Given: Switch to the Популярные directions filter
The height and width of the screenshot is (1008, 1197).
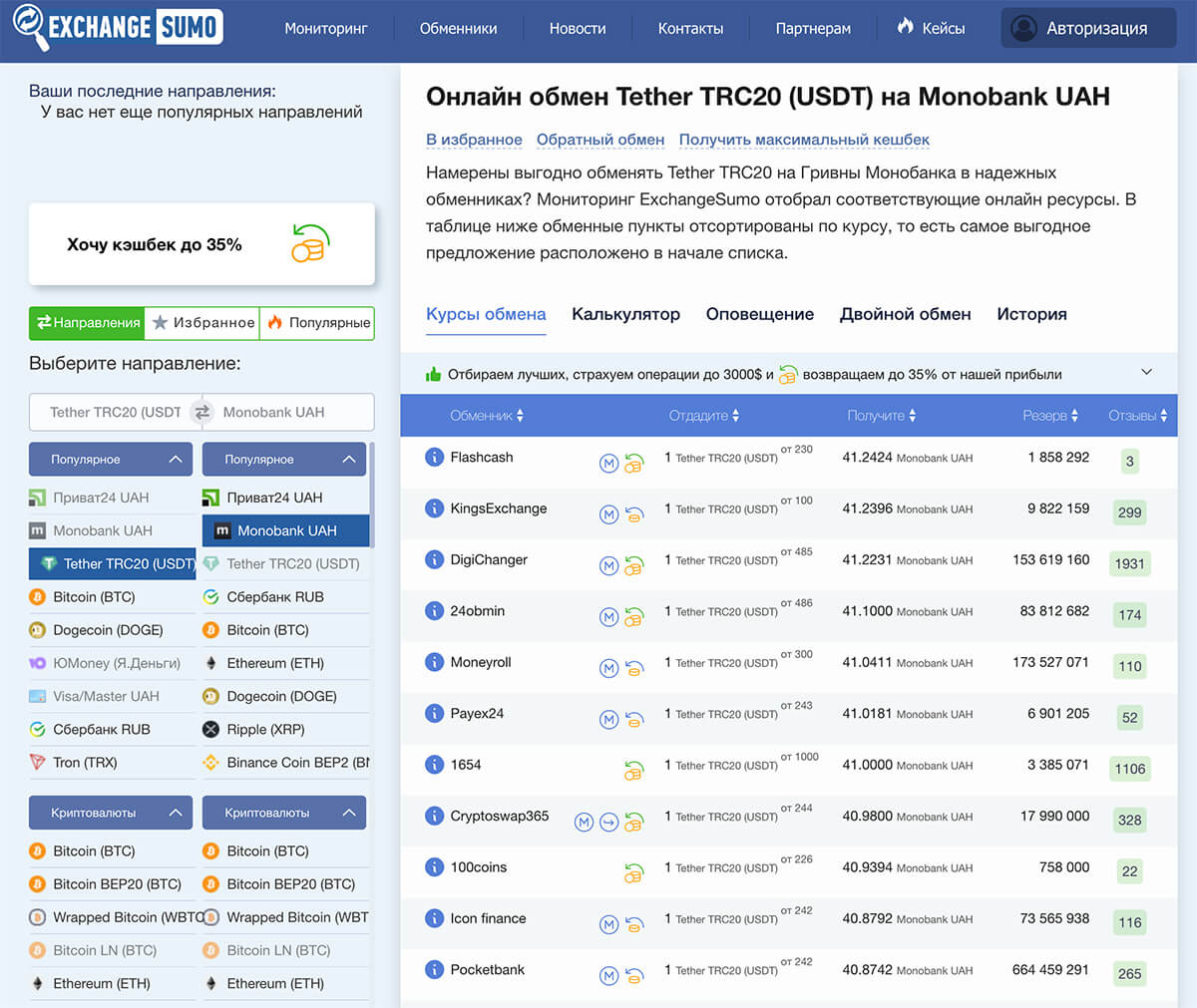Looking at the screenshot, I should [317, 323].
